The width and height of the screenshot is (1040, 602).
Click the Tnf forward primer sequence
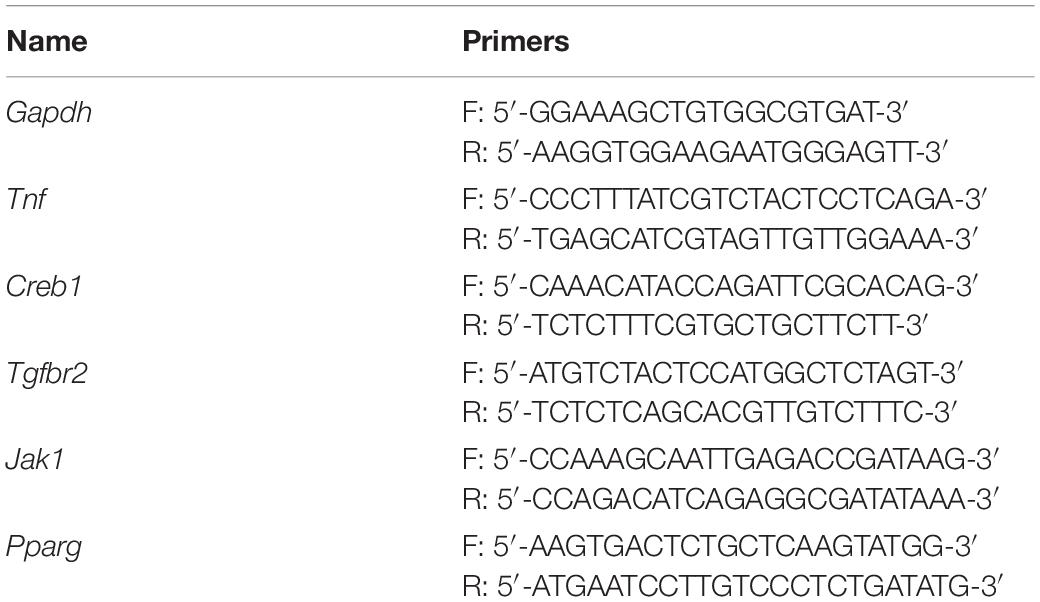coord(725,199)
